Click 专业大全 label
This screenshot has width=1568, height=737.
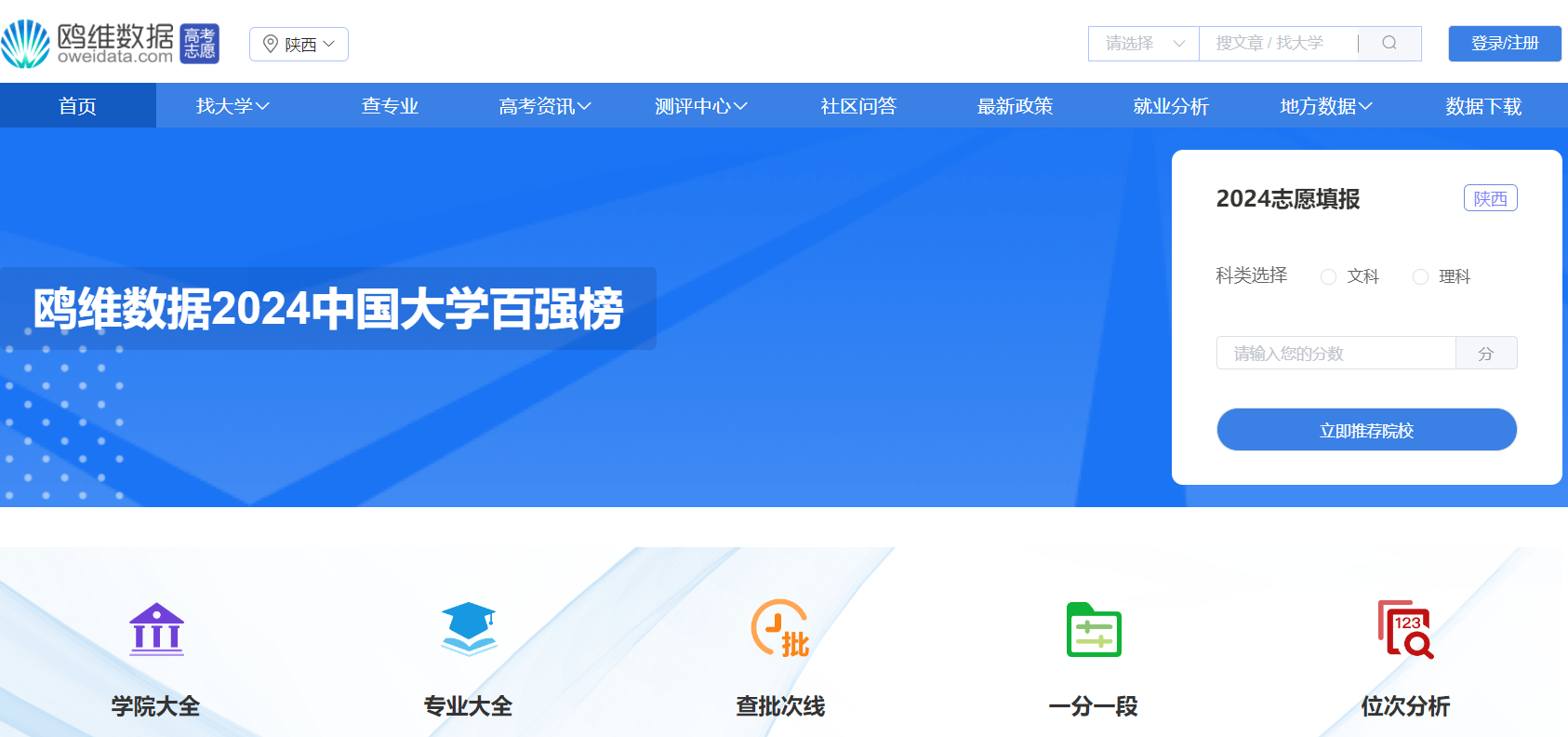pos(469,706)
